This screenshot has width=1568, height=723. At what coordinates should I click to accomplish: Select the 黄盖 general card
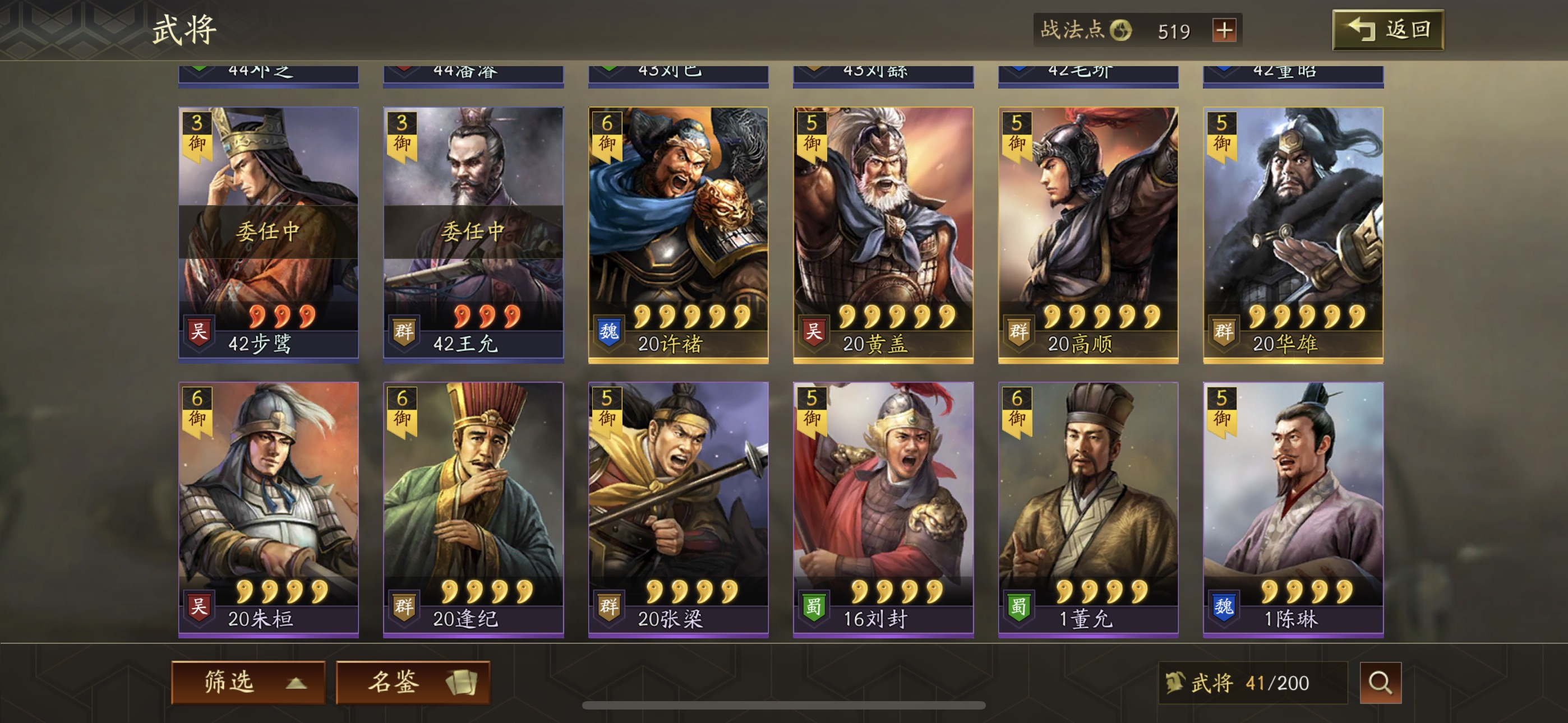point(883,235)
